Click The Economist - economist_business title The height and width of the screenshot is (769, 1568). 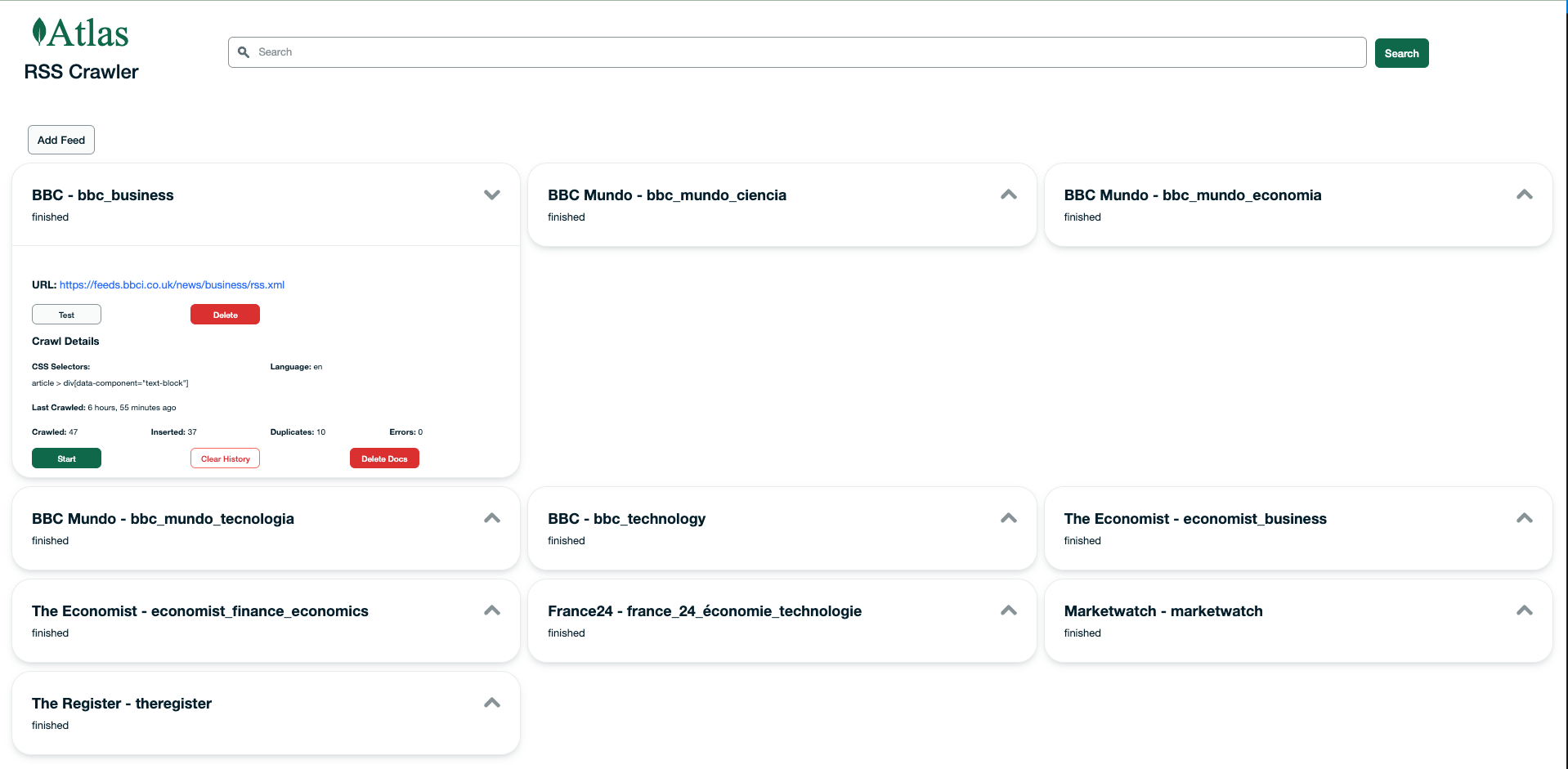point(1195,519)
